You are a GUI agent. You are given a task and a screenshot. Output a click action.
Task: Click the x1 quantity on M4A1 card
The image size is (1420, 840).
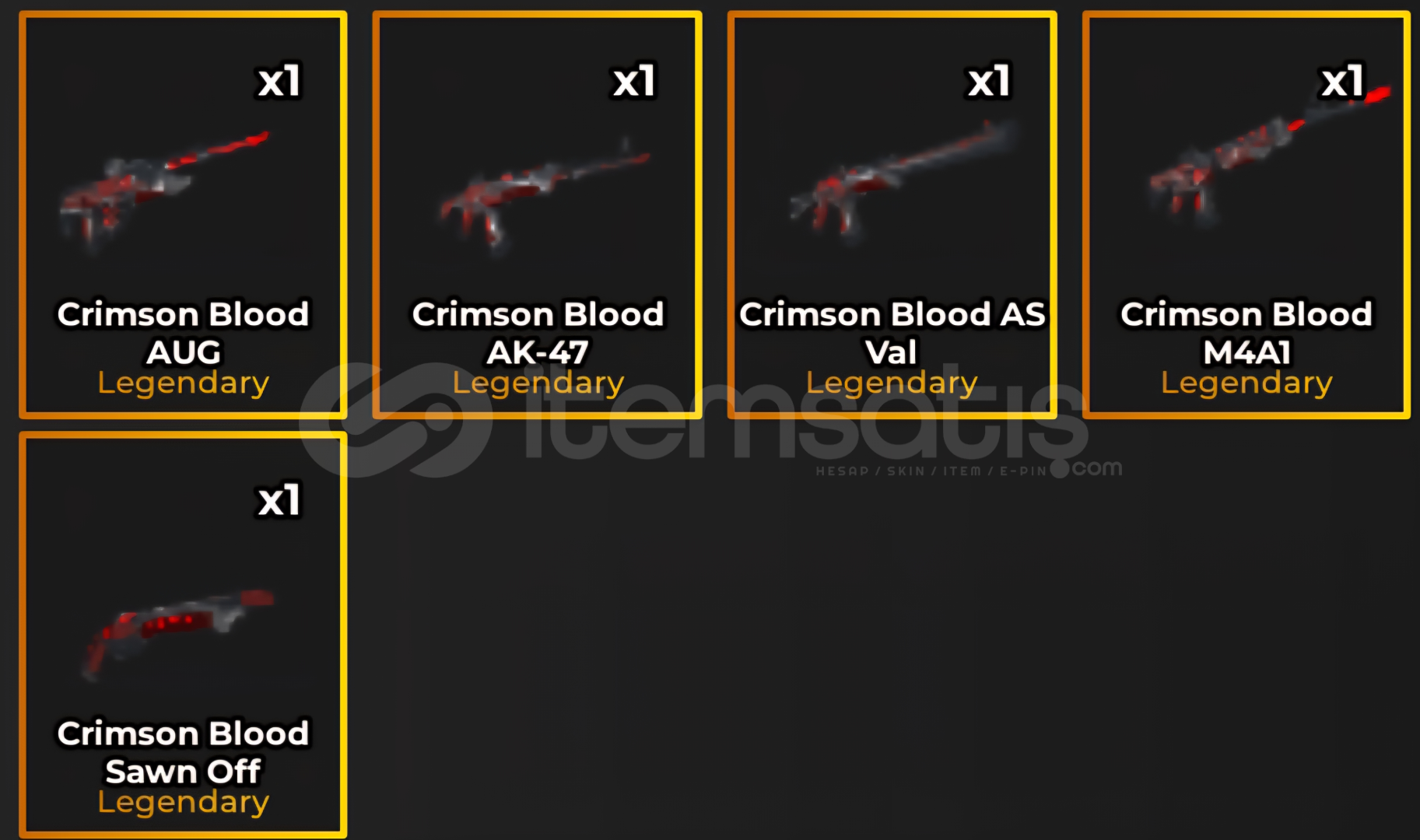(1343, 82)
